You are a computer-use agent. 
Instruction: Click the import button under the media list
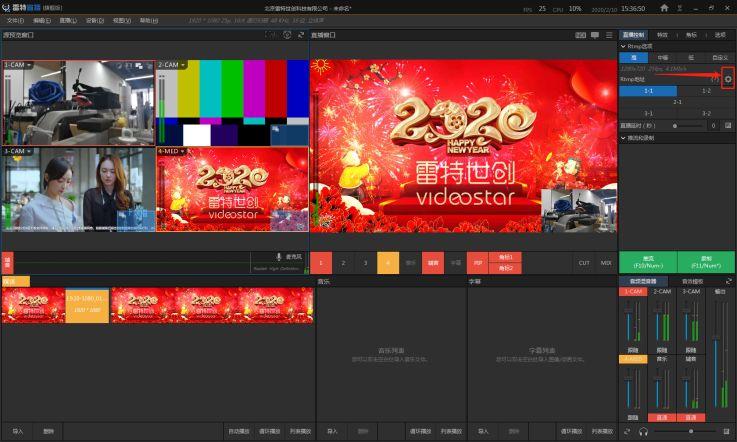(x=17, y=431)
